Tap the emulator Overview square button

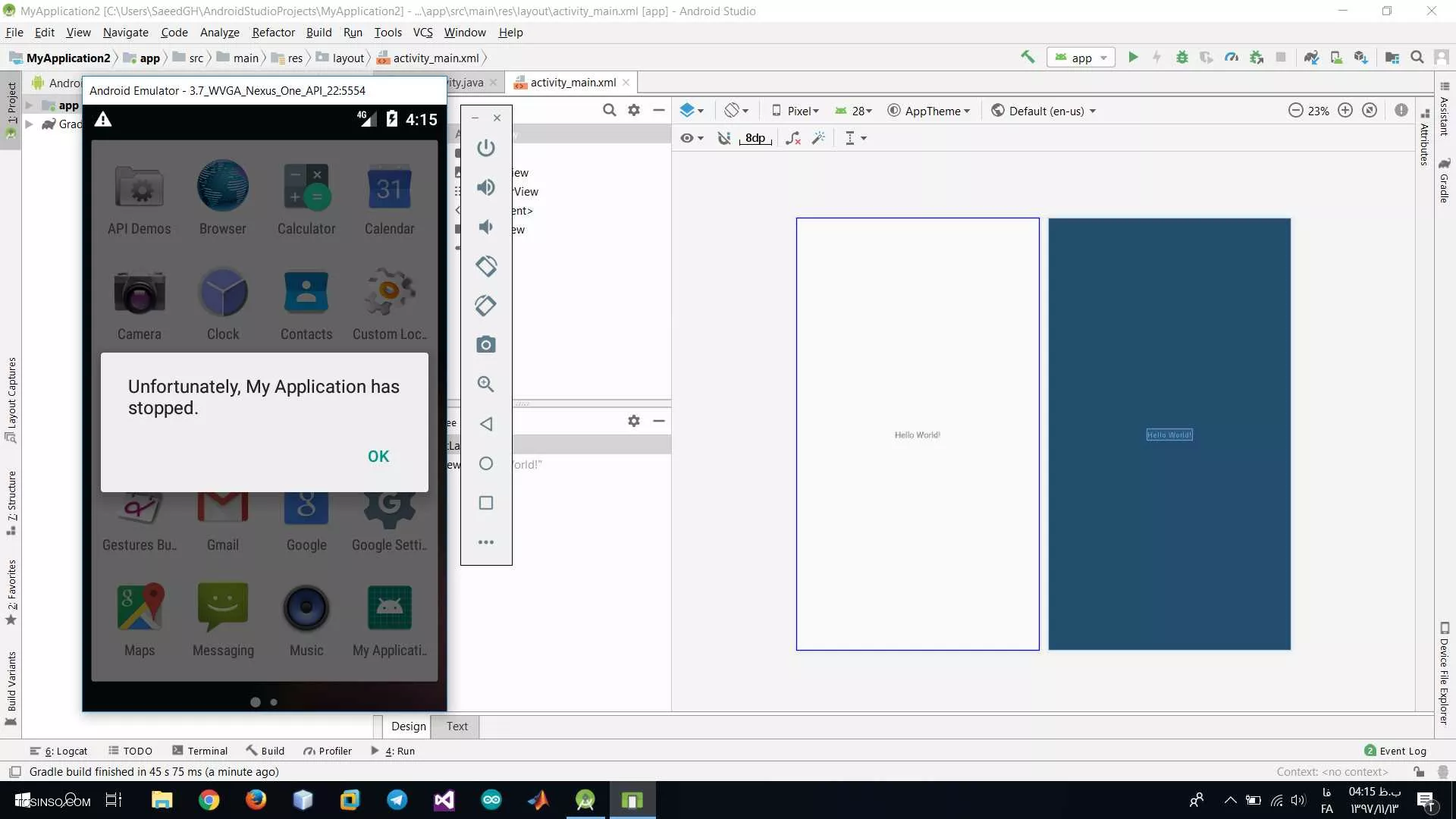[486, 503]
